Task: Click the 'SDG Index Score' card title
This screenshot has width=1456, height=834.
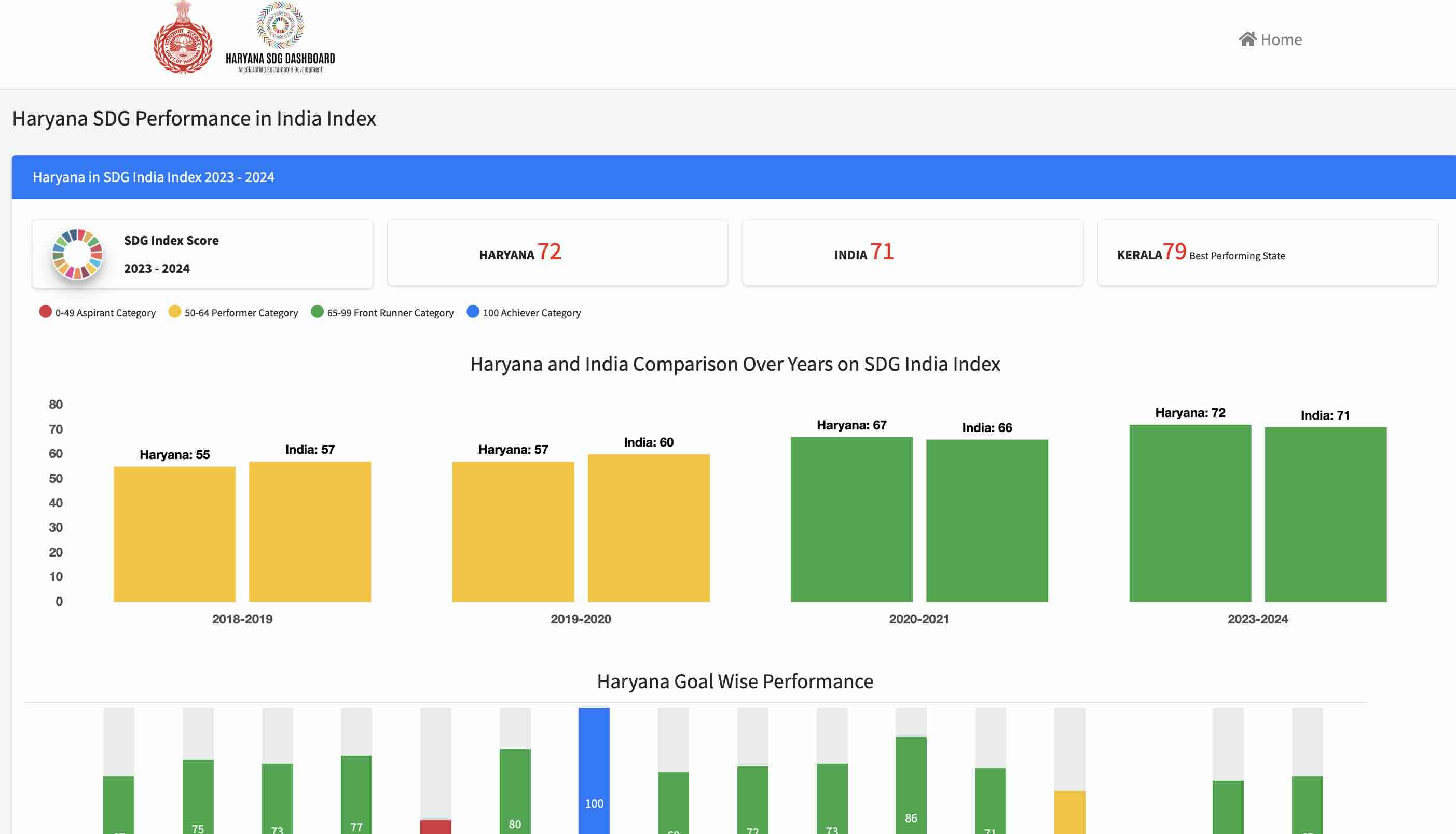Action: (171, 241)
